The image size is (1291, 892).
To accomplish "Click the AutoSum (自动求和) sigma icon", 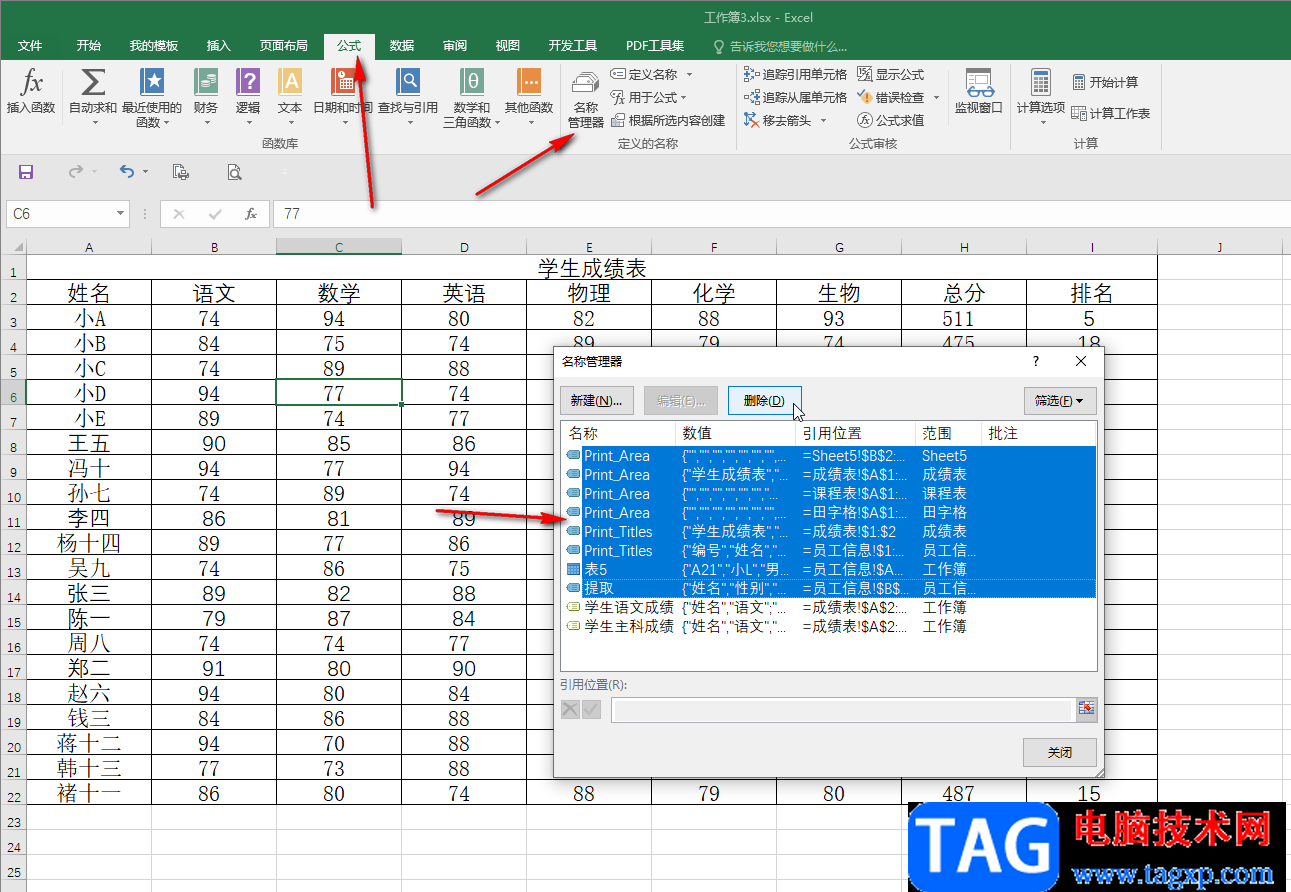I will (93, 82).
